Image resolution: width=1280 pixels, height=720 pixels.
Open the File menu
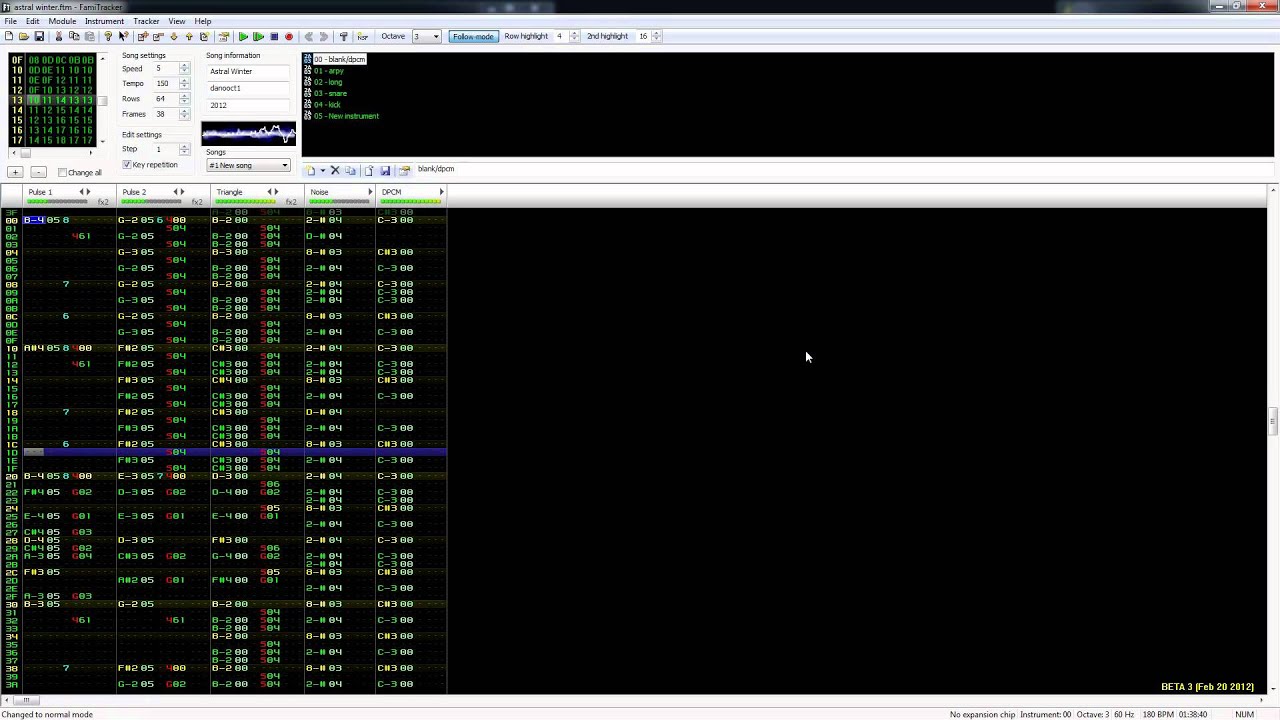click(10, 21)
